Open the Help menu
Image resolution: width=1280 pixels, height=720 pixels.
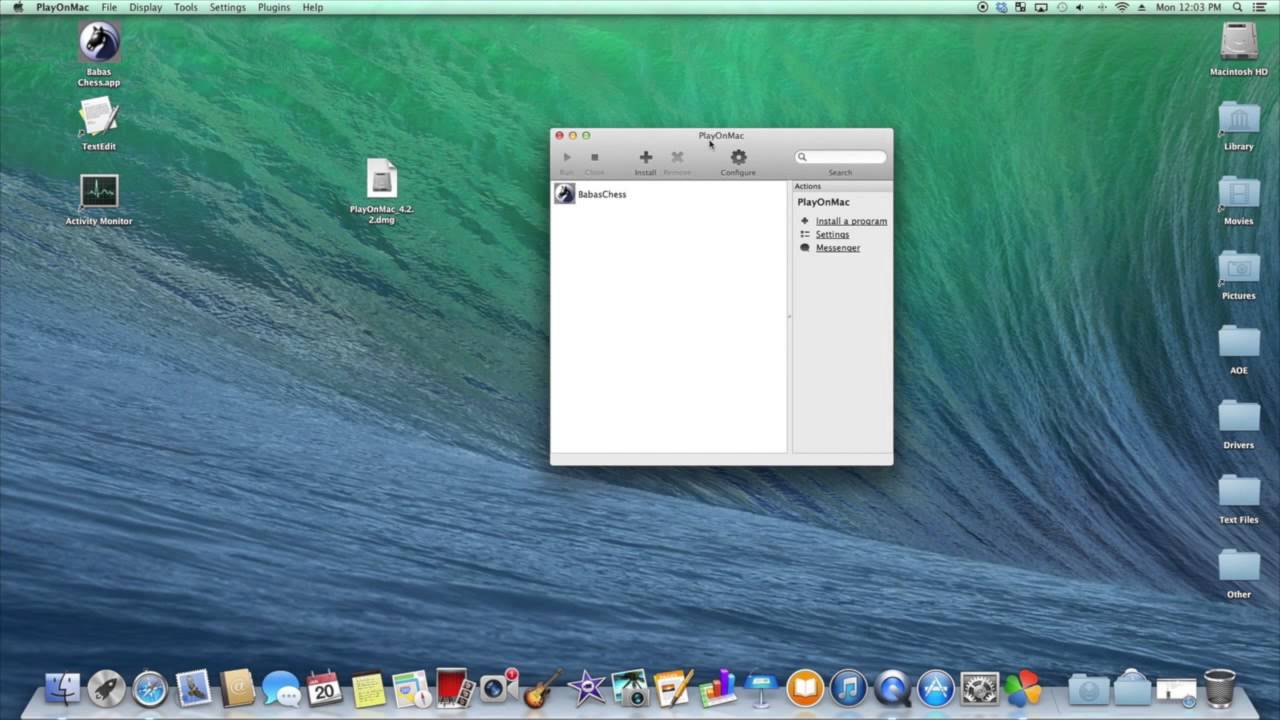(x=313, y=7)
